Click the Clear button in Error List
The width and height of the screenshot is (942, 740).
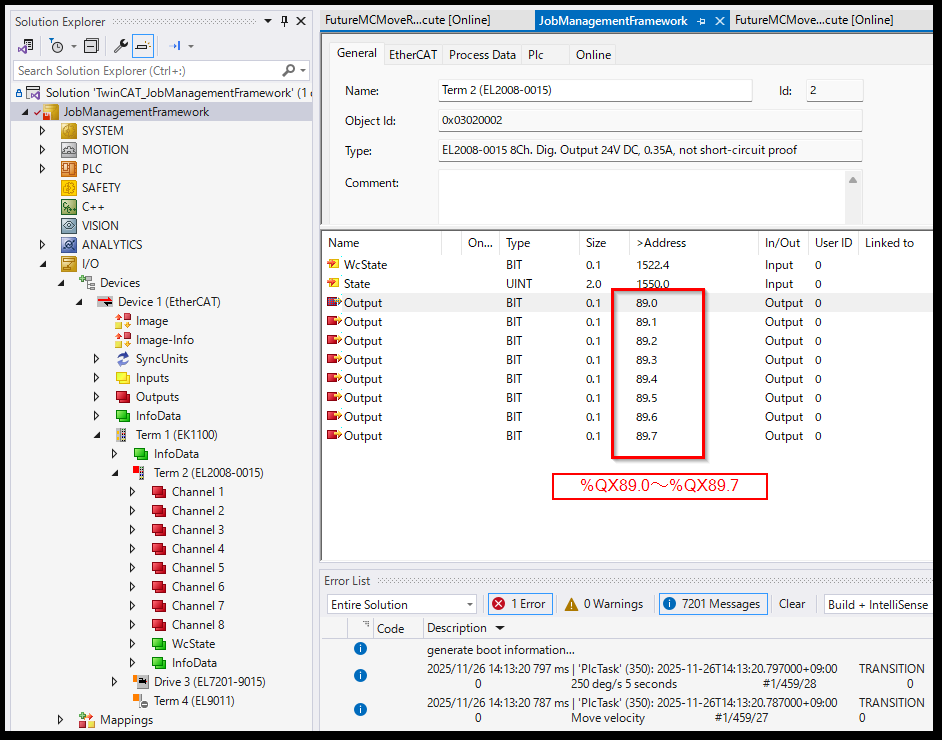[x=792, y=604]
